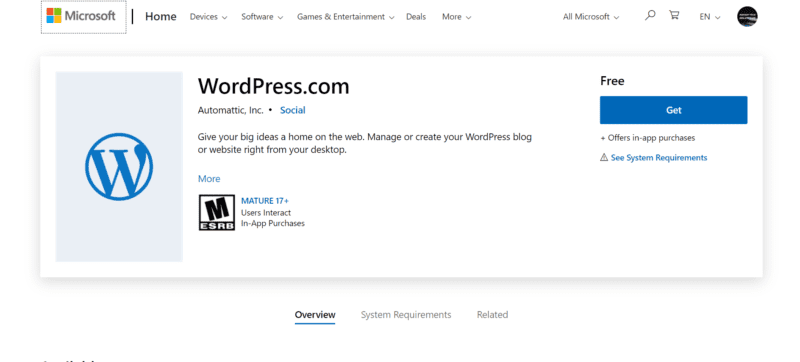Select the Overview tab

click(315, 315)
